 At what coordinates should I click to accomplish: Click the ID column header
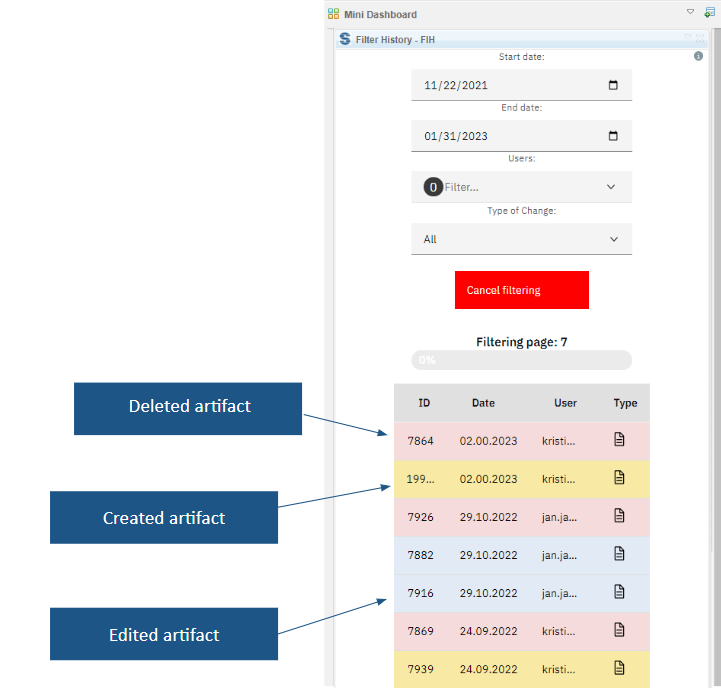click(424, 403)
